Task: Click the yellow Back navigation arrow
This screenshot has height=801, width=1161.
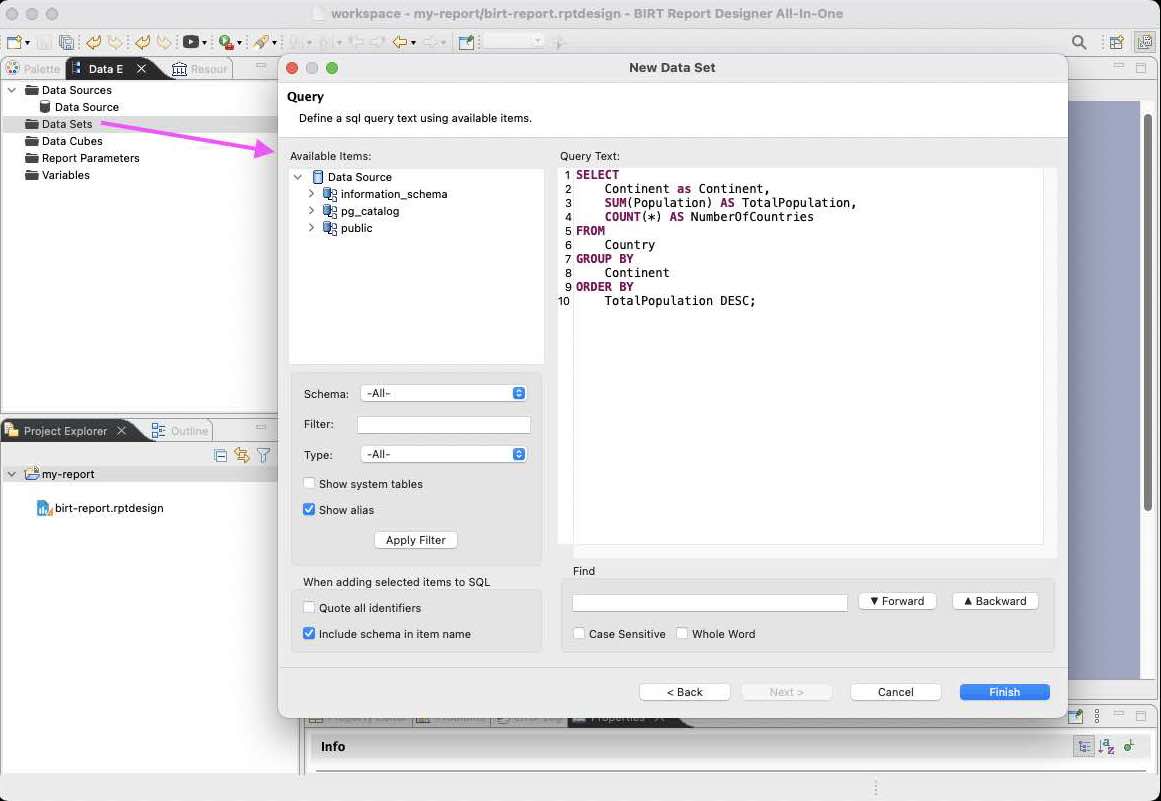Action: pos(400,42)
